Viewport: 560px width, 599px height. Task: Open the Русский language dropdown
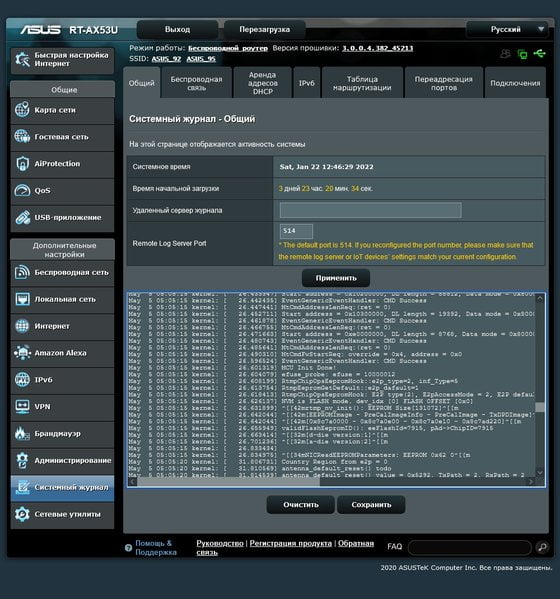click(507, 29)
